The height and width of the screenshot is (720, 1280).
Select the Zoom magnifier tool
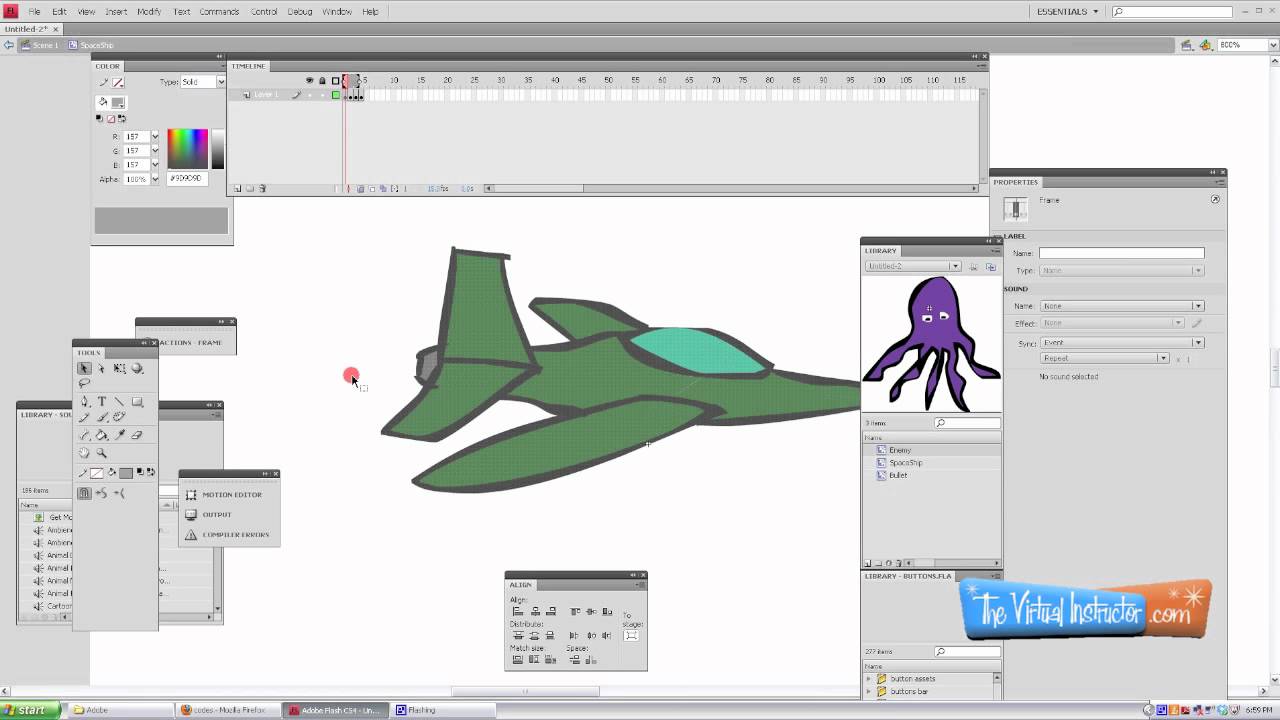point(101,452)
